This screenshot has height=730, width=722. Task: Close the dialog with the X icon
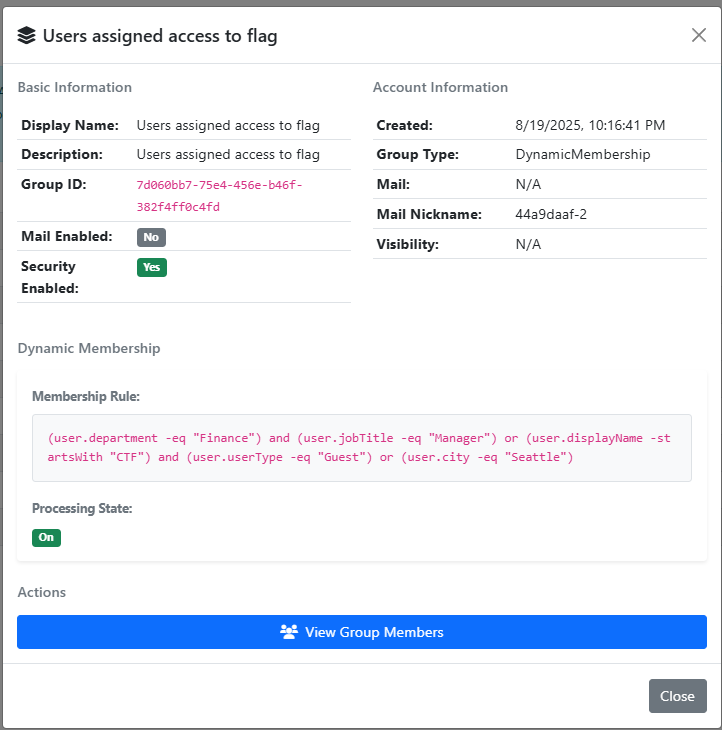(x=699, y=35)
